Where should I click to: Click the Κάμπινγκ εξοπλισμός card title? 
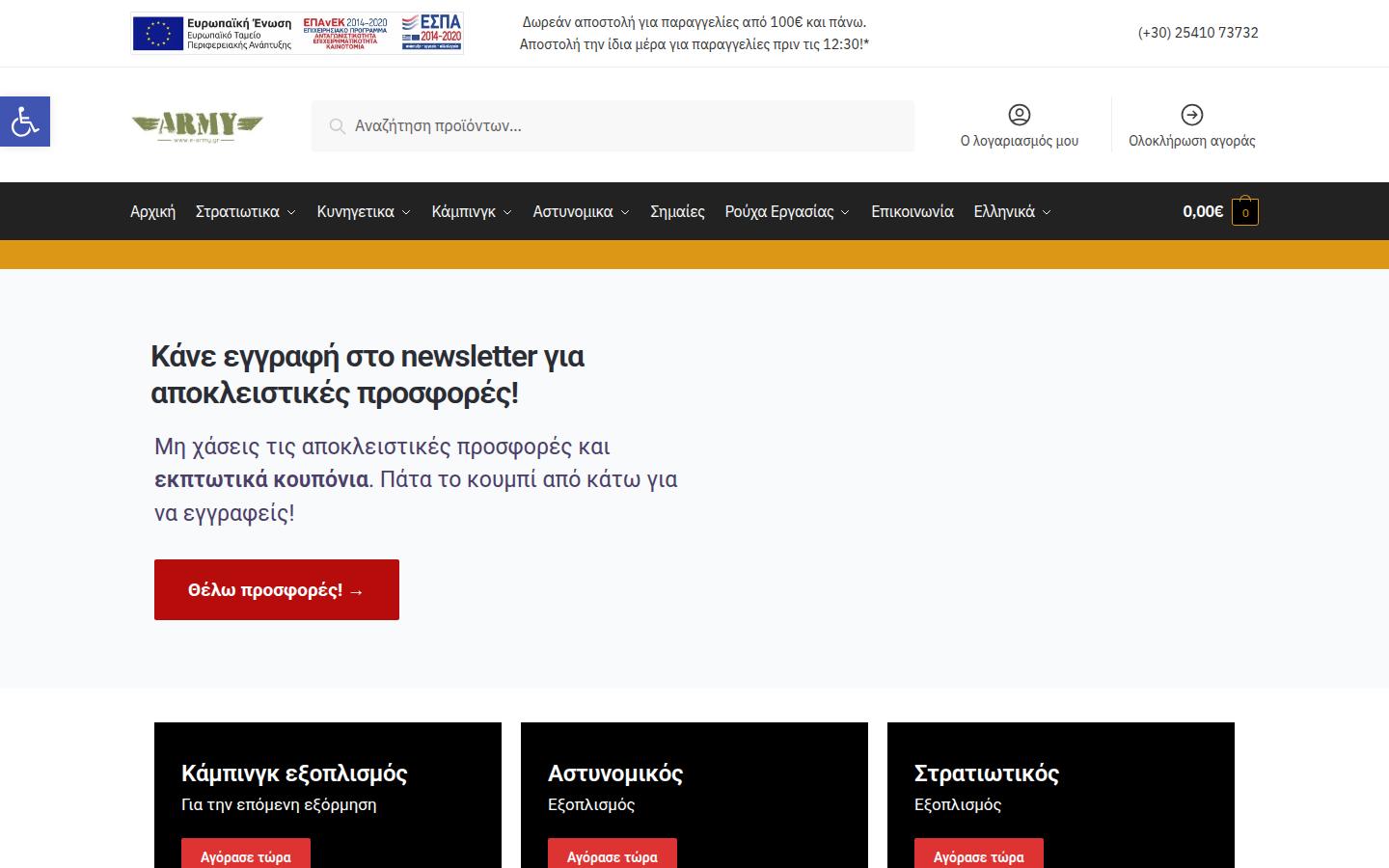[x=294, y=773]
